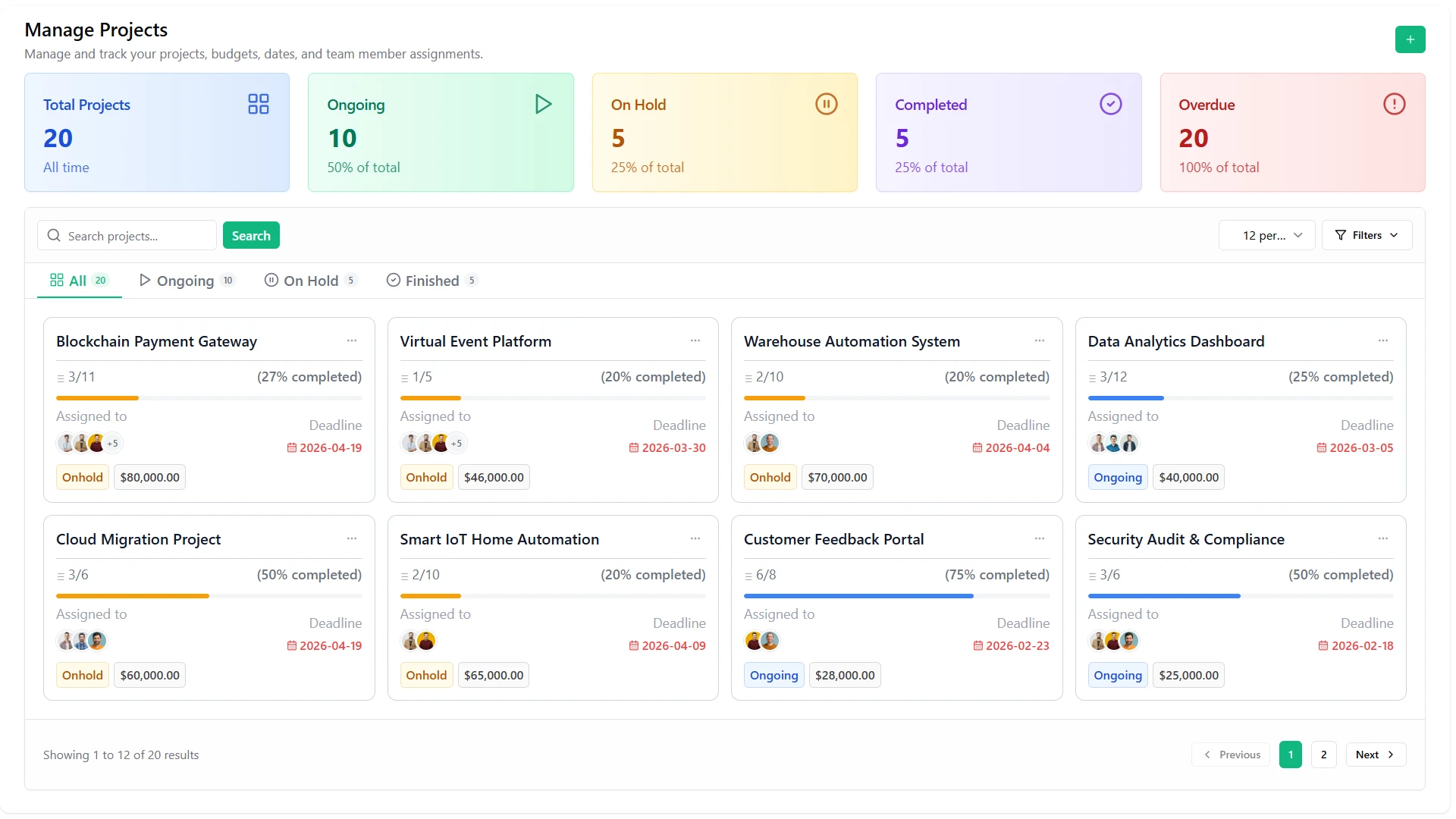The height and width of the screenshot is (819, 1456).
Task: Click the Previous page button
Action: pyautogui.click(x=1231, y=755)
